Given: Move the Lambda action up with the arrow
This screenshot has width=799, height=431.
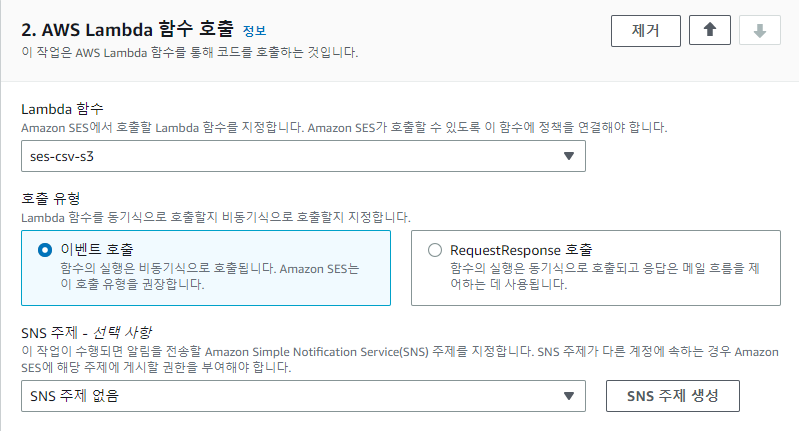Looking at the screenshot, I should (710, 30).
